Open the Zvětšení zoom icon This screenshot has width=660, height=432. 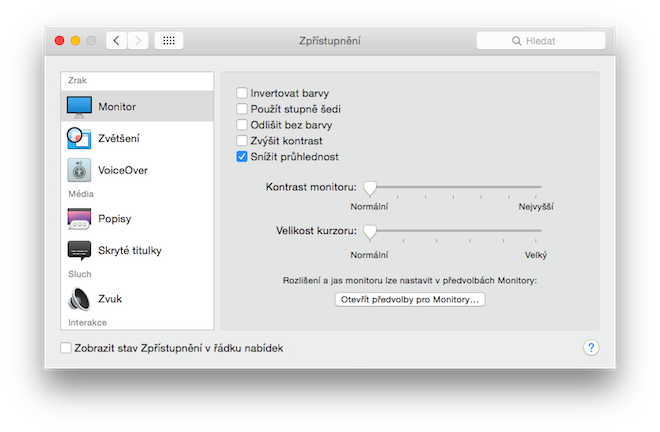pyautogui.click(x=80, y=138)
